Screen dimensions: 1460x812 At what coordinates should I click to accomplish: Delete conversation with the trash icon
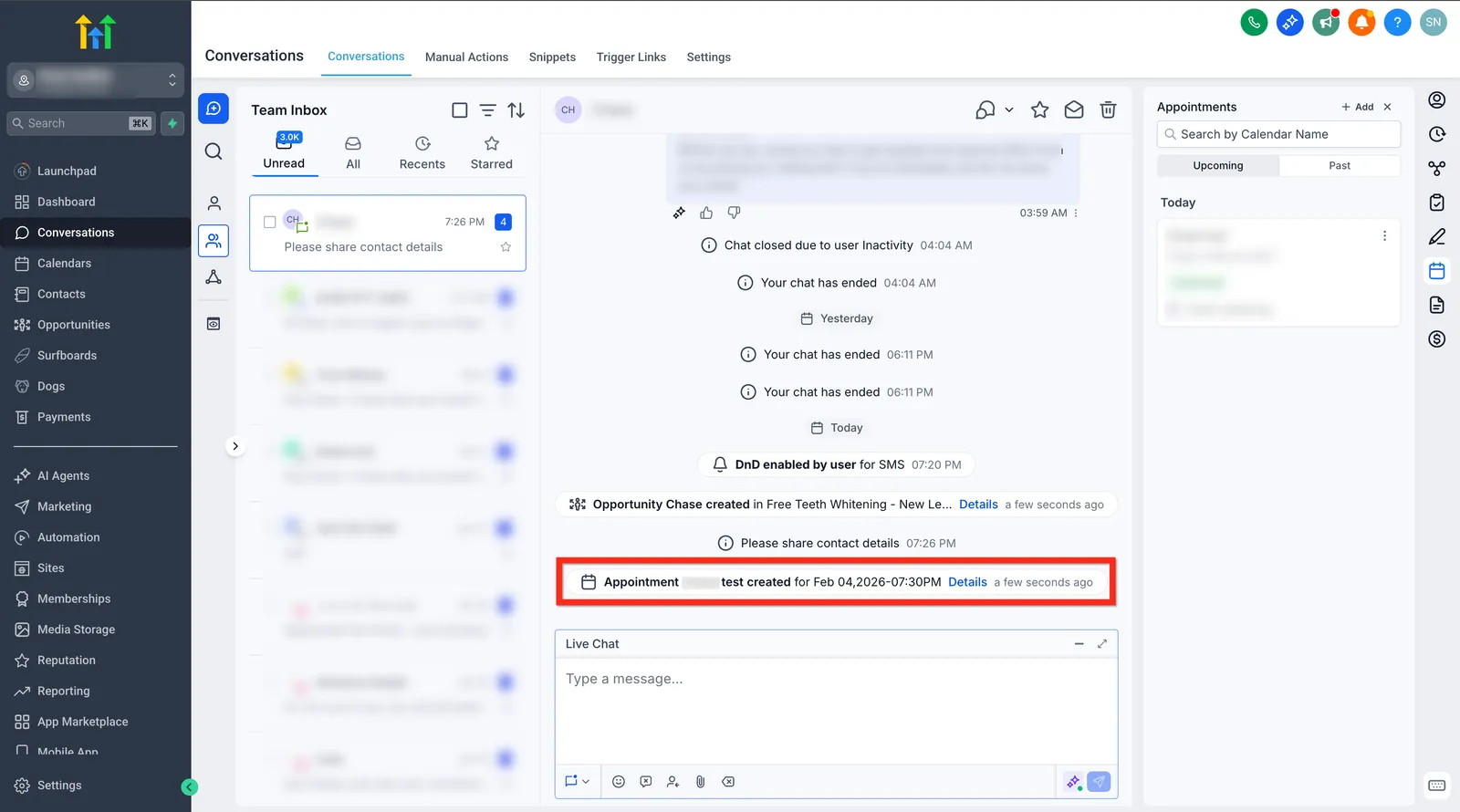pyautogui.click(x=1108, y=109)
